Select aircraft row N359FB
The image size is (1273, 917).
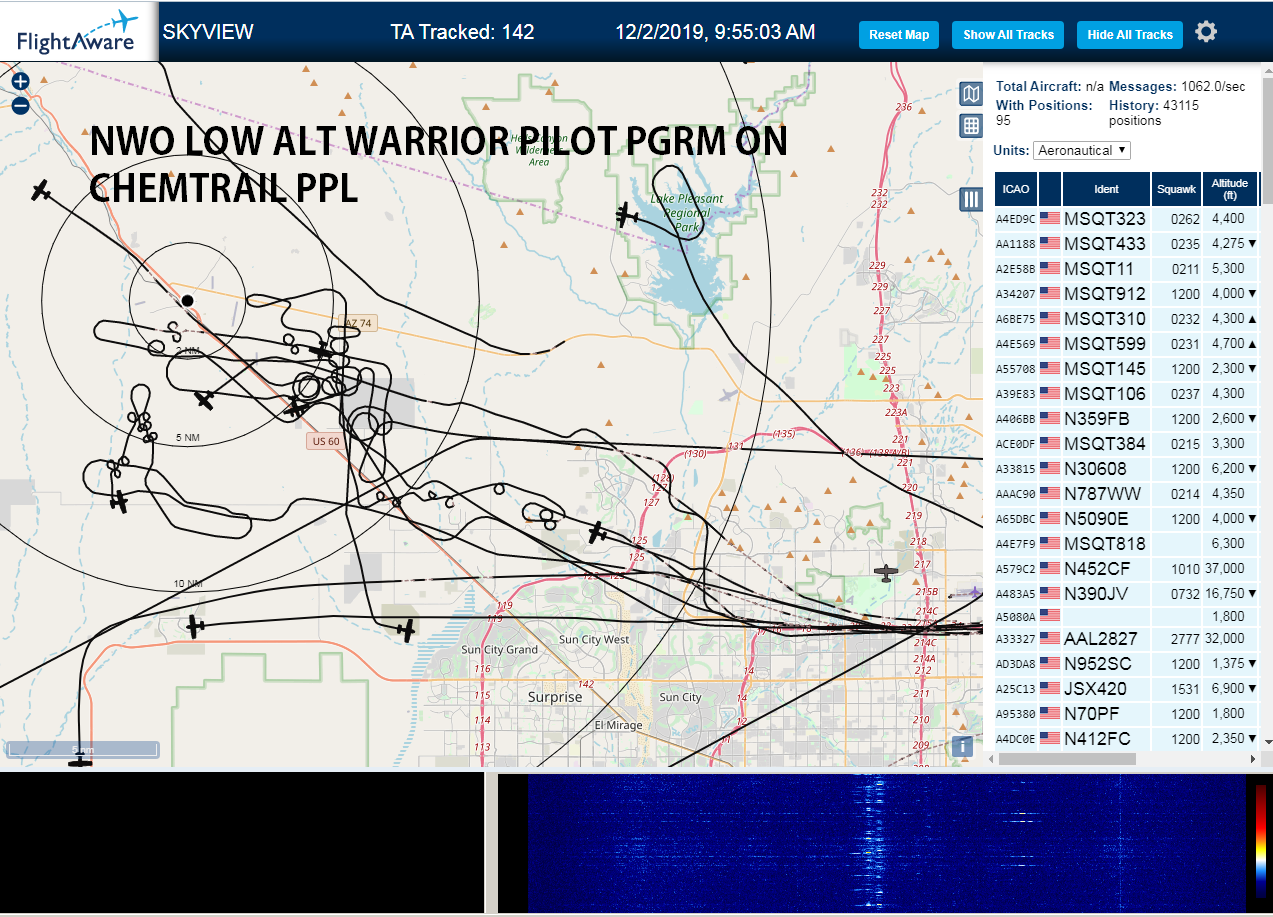tap(1126, 418)
